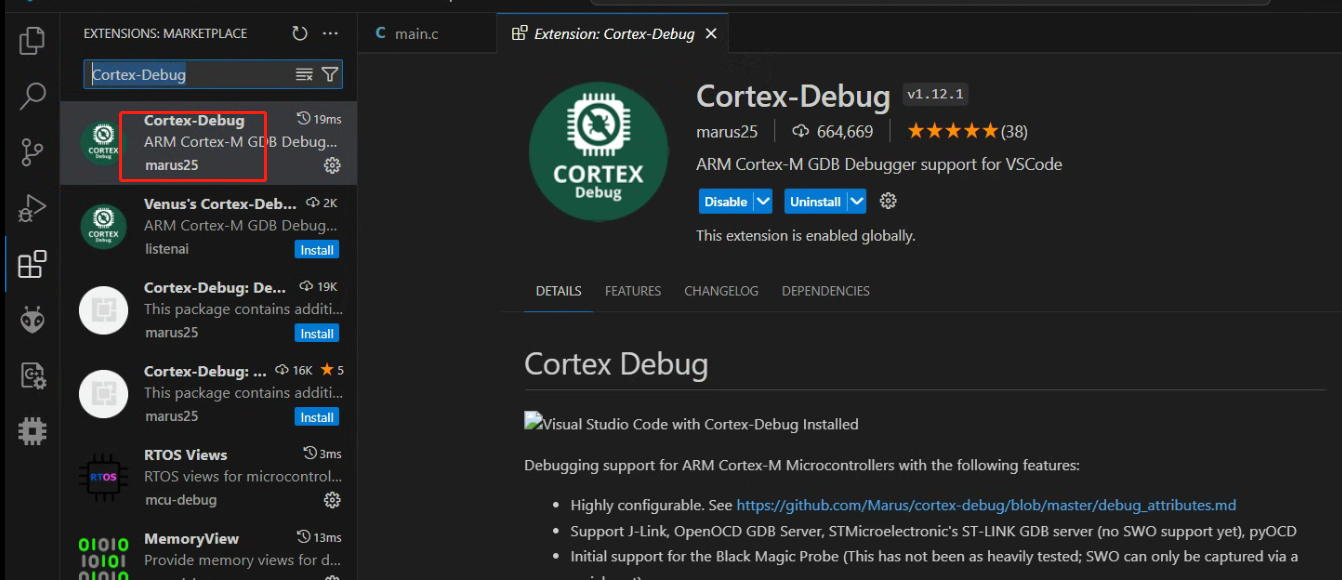
Task: Install Venus's Cortex-Debug extension
Action: click(x=317, y=250)
